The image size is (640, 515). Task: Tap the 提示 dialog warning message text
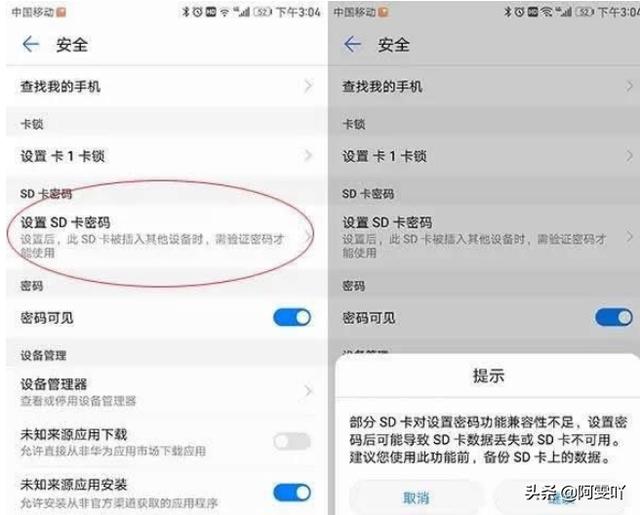tap(488, 440)
